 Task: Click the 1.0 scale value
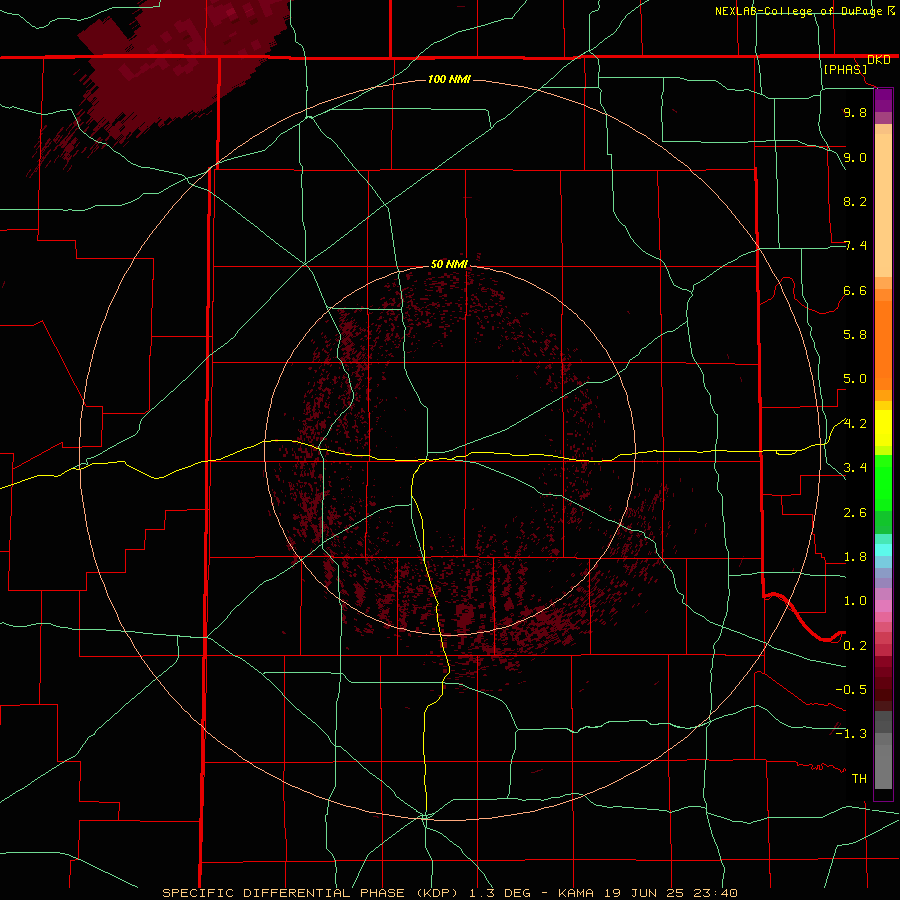[x=855, y=601]
